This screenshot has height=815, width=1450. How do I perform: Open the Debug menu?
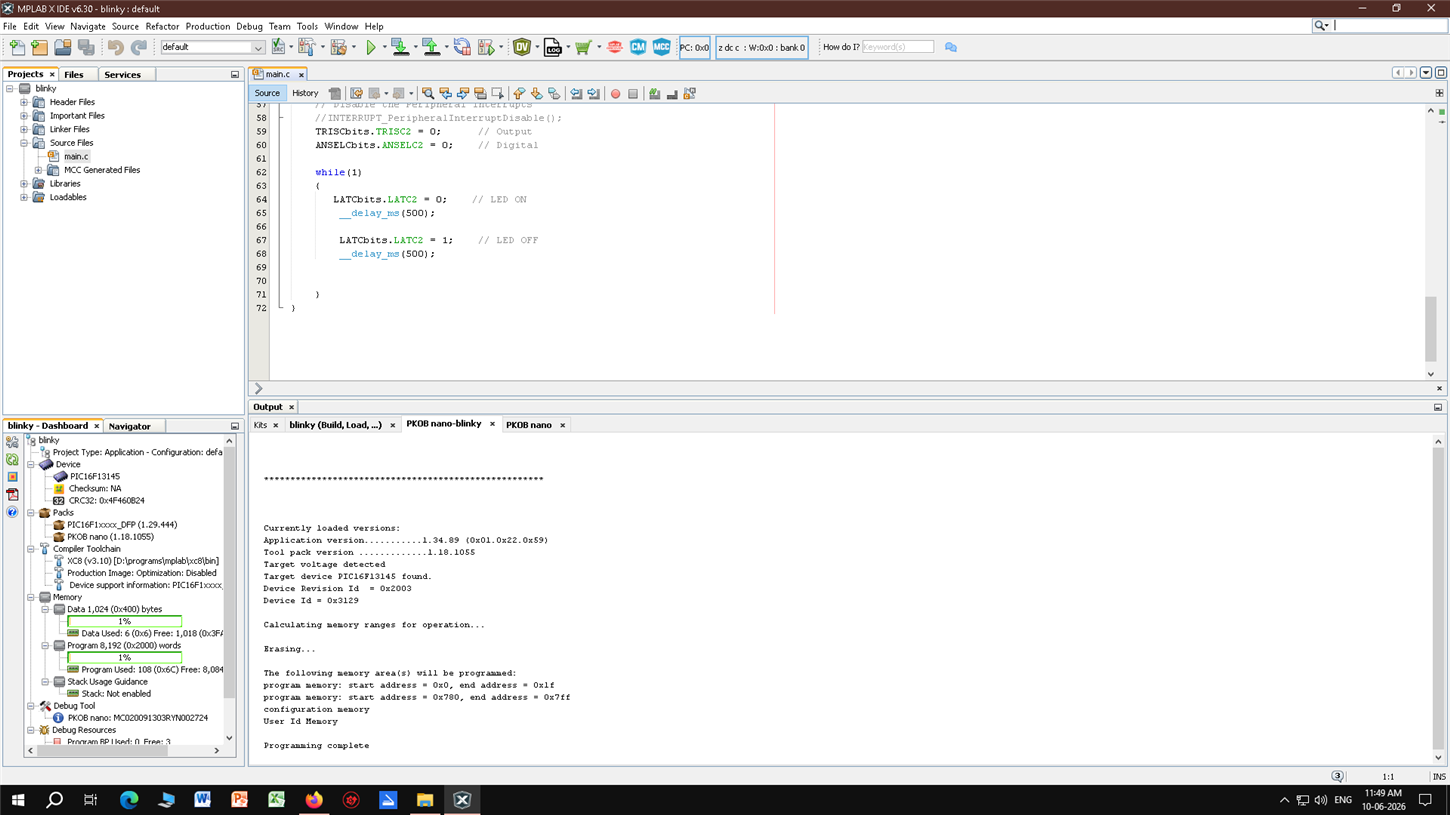tap(249, 27)
